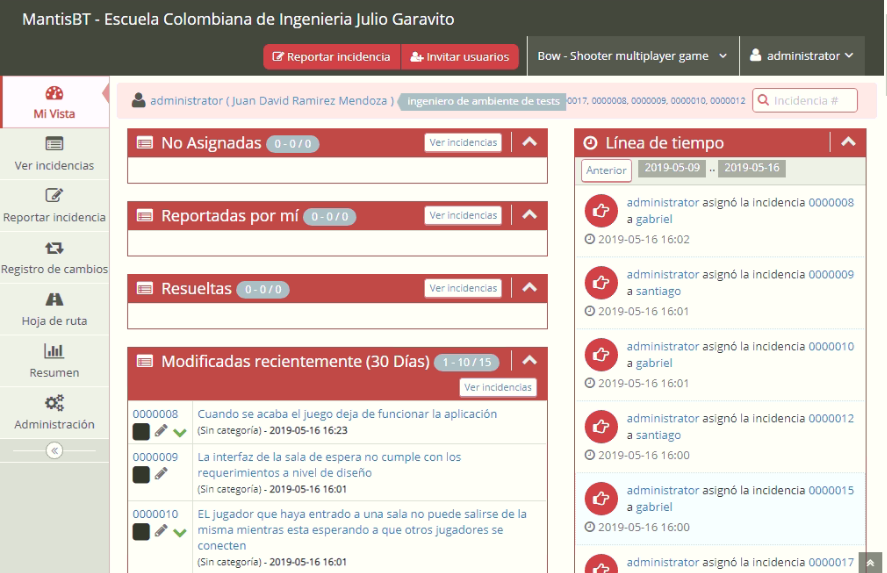Collapse the sidebar with double-chevron icon
887x573 pixels.
click(54, 451)
